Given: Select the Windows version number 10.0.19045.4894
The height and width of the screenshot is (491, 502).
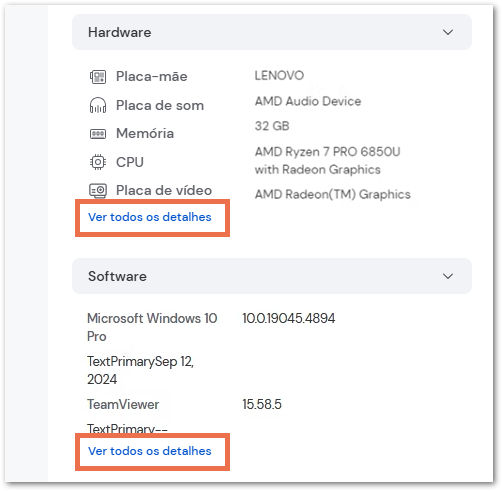Looking at the screenshot, I should tap(289, 318).
